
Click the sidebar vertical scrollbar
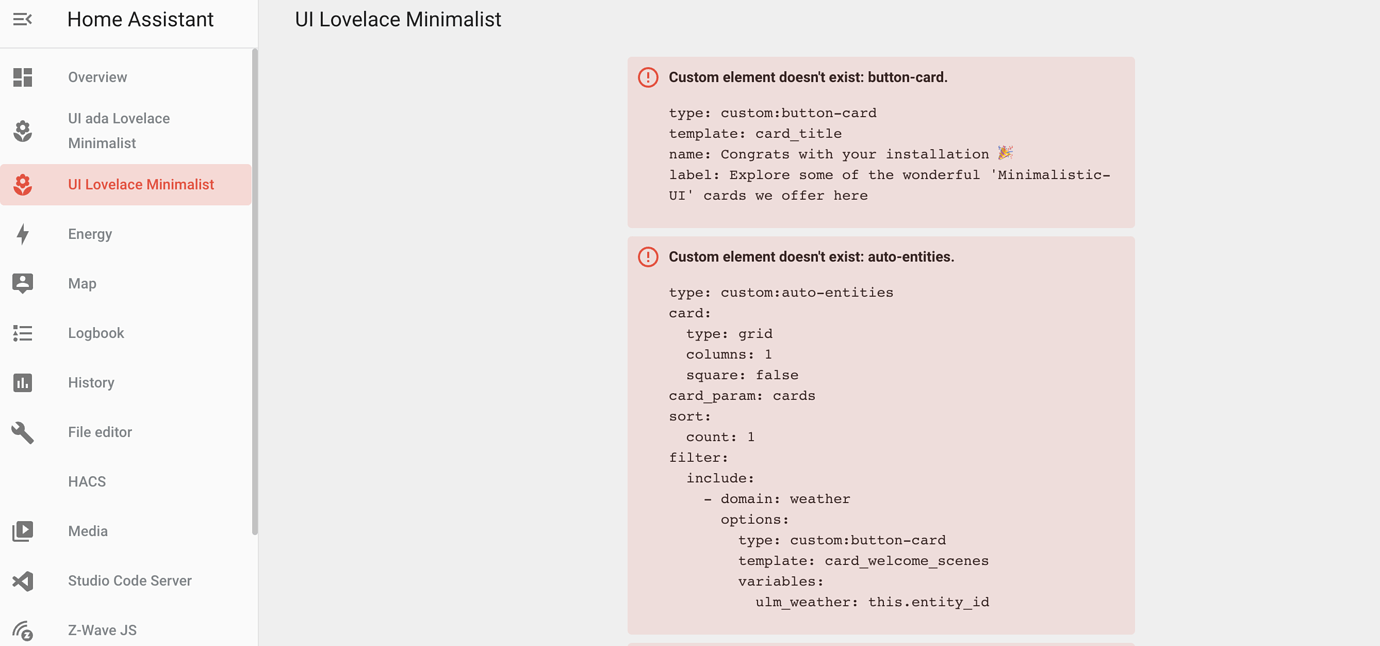click(255, 290)
